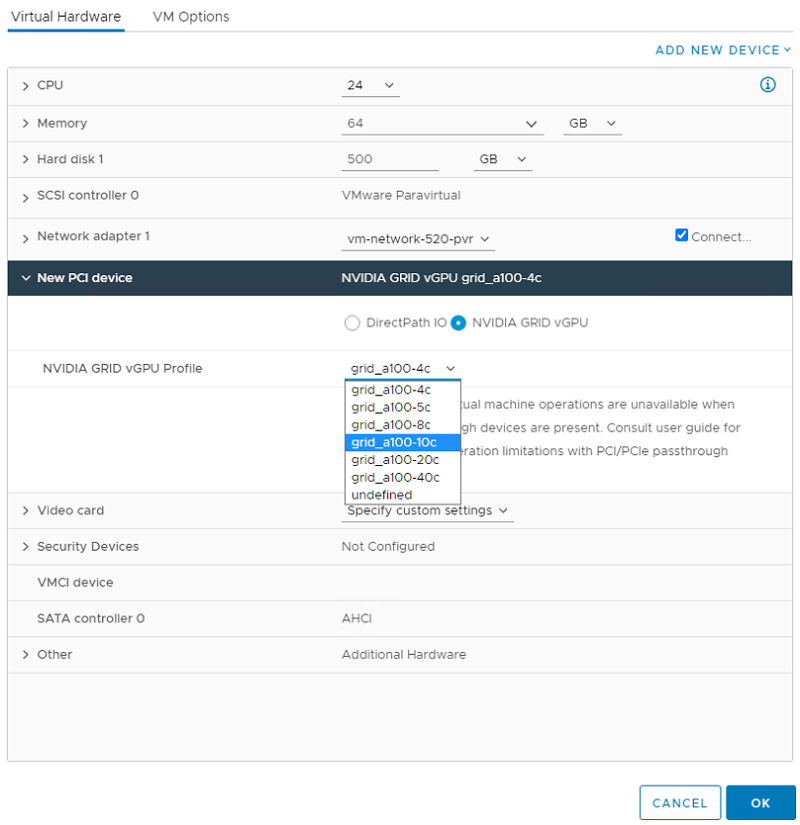Click the CPU information icon

767,85
